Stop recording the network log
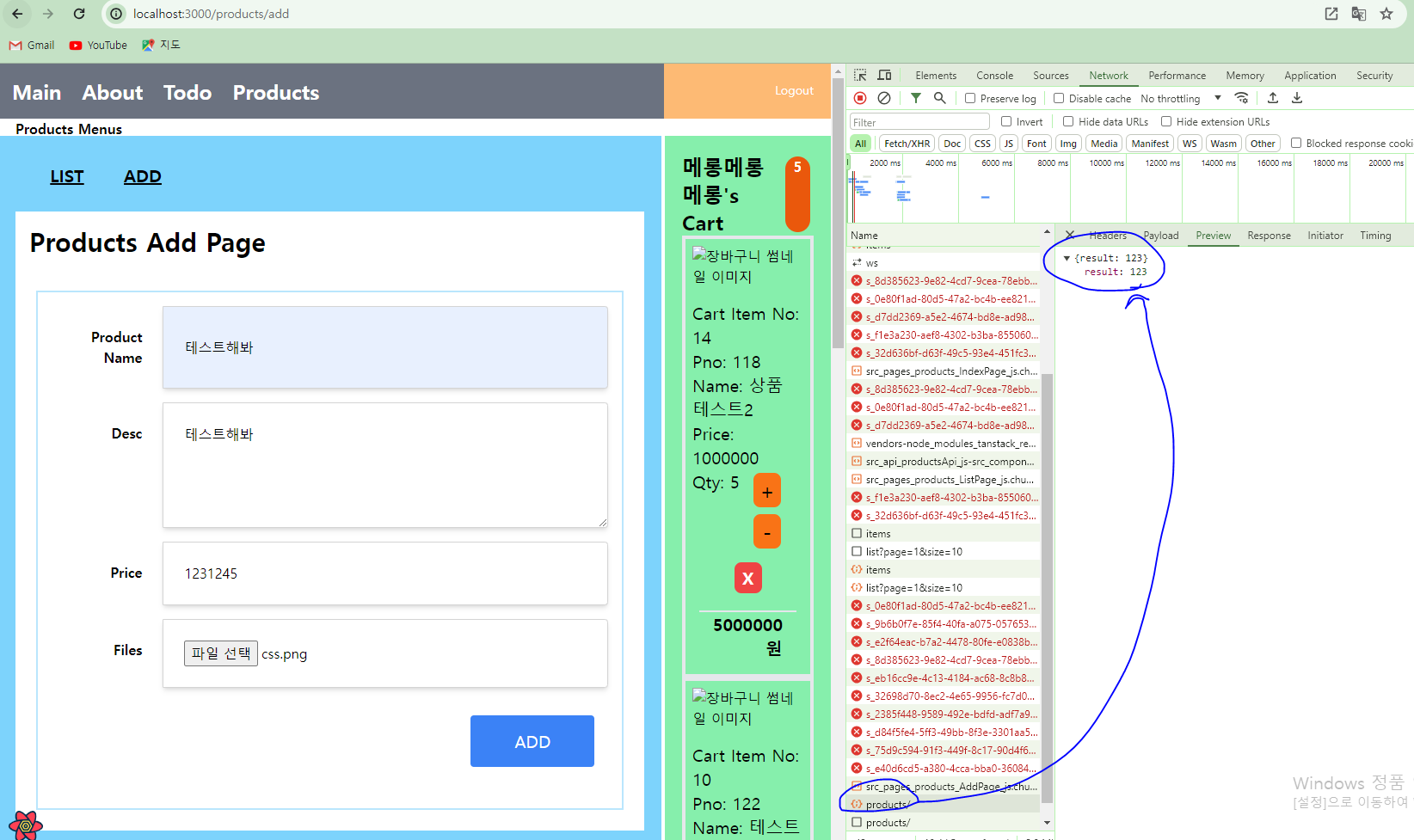This screenshot has height=840, width=1414. click(x=860, y=98)
